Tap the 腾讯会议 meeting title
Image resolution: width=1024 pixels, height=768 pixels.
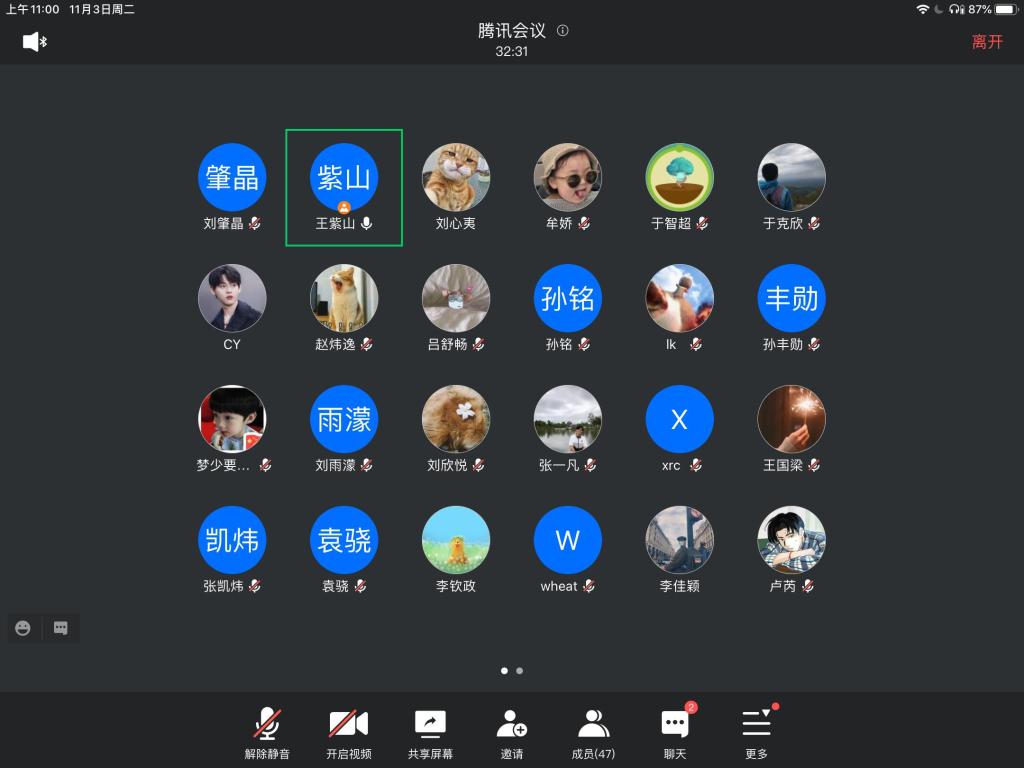pos(511,31)
